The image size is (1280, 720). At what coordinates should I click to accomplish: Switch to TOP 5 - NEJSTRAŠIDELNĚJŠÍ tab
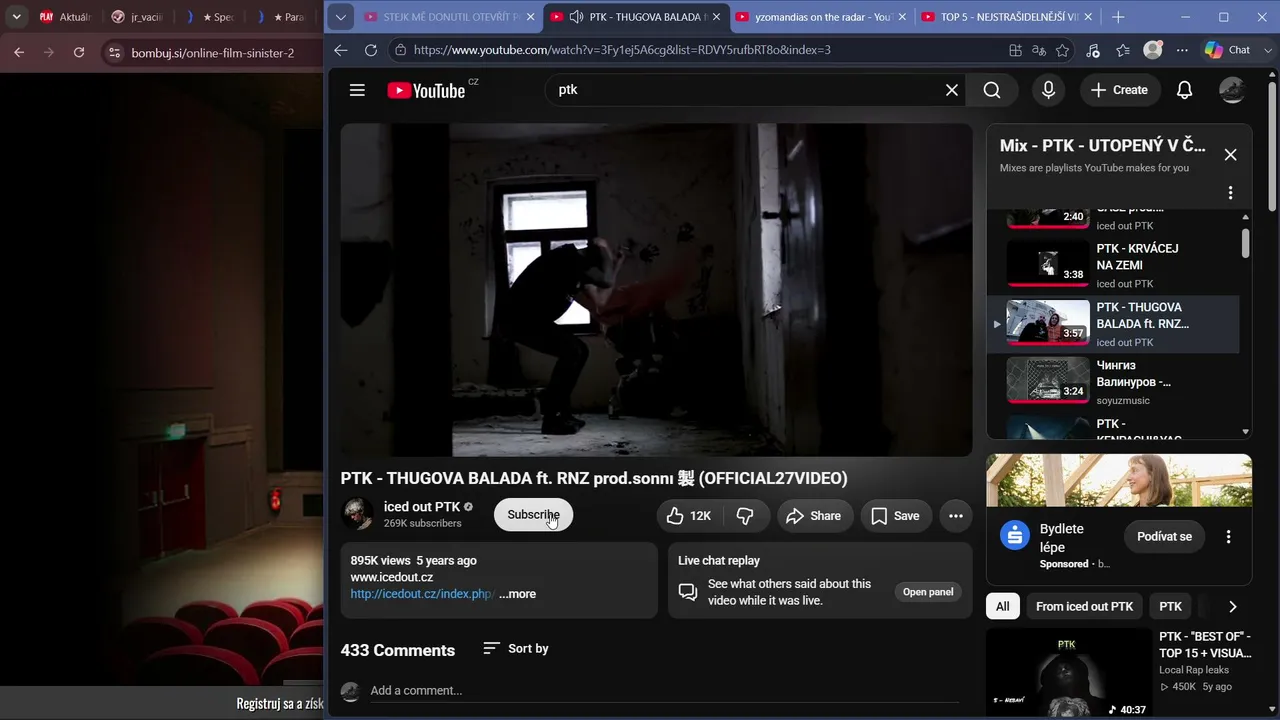tap(1007, 17)
